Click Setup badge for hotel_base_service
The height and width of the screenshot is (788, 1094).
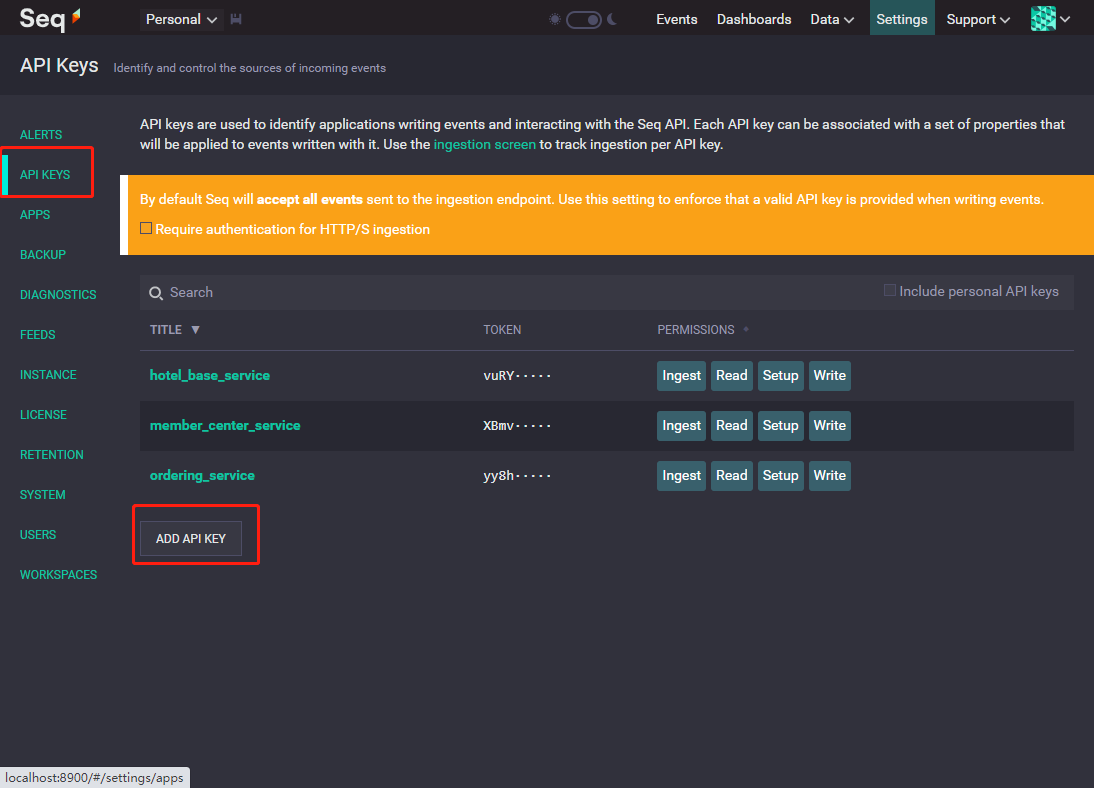coord(780,376)
